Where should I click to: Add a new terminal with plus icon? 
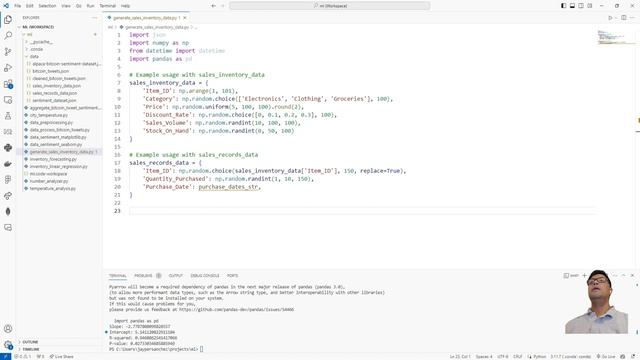tap(584, 276)
